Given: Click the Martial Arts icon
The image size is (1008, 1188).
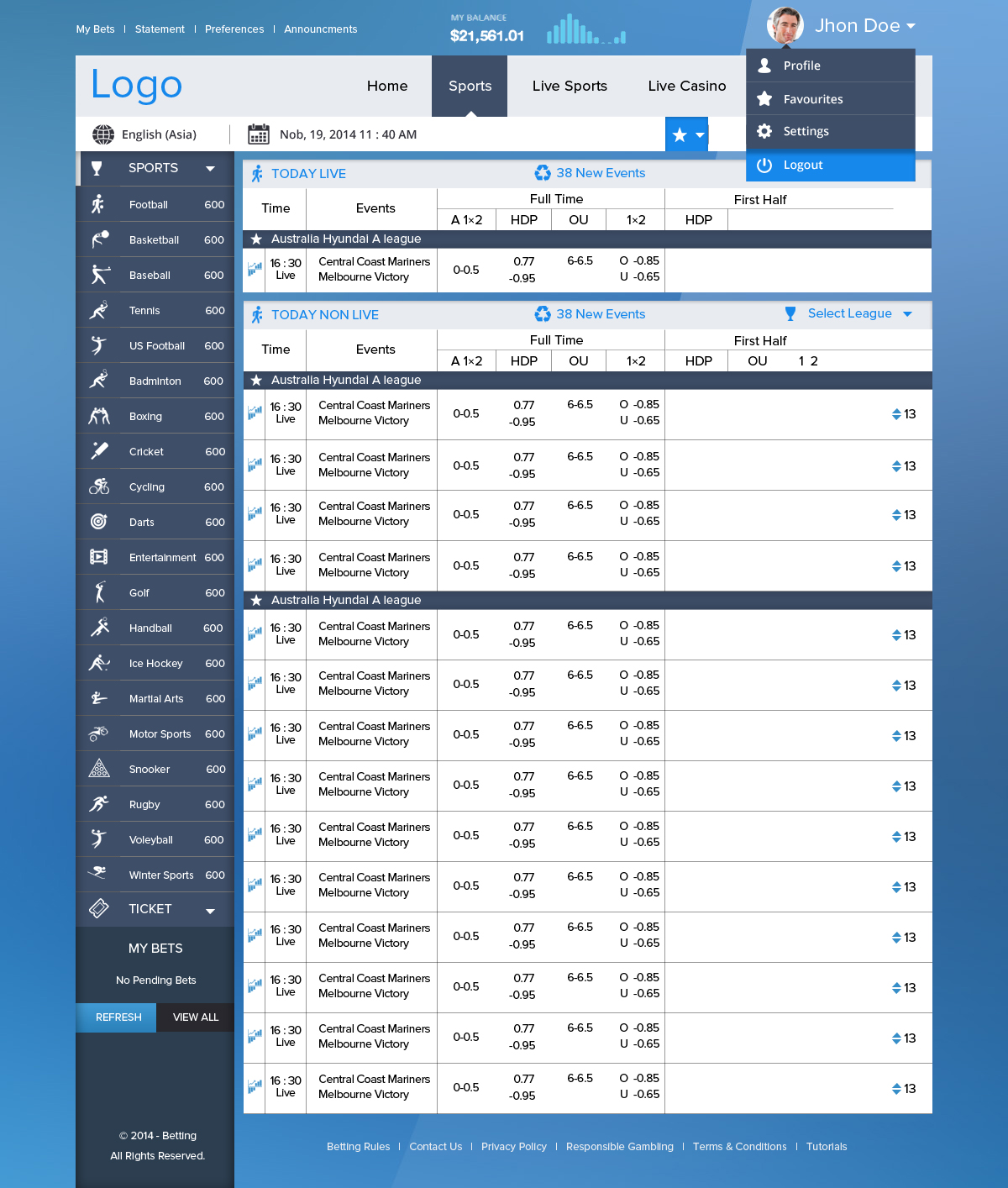Looking at the screenshot, I should click(x=99, y=698).
